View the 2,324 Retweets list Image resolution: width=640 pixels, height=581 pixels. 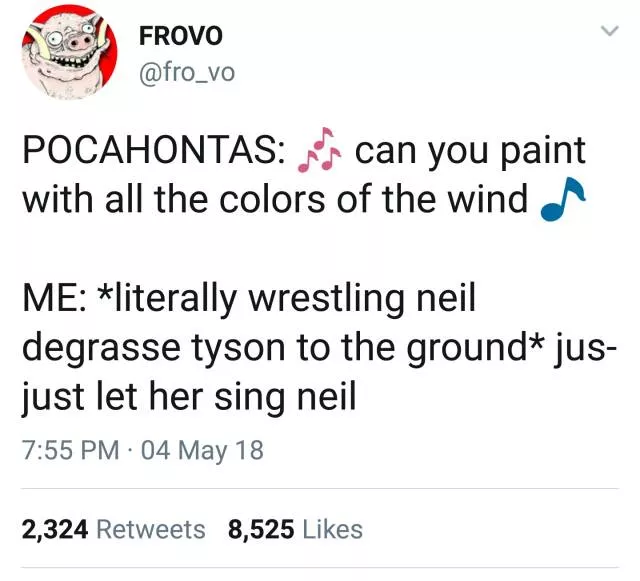[113, 529]
